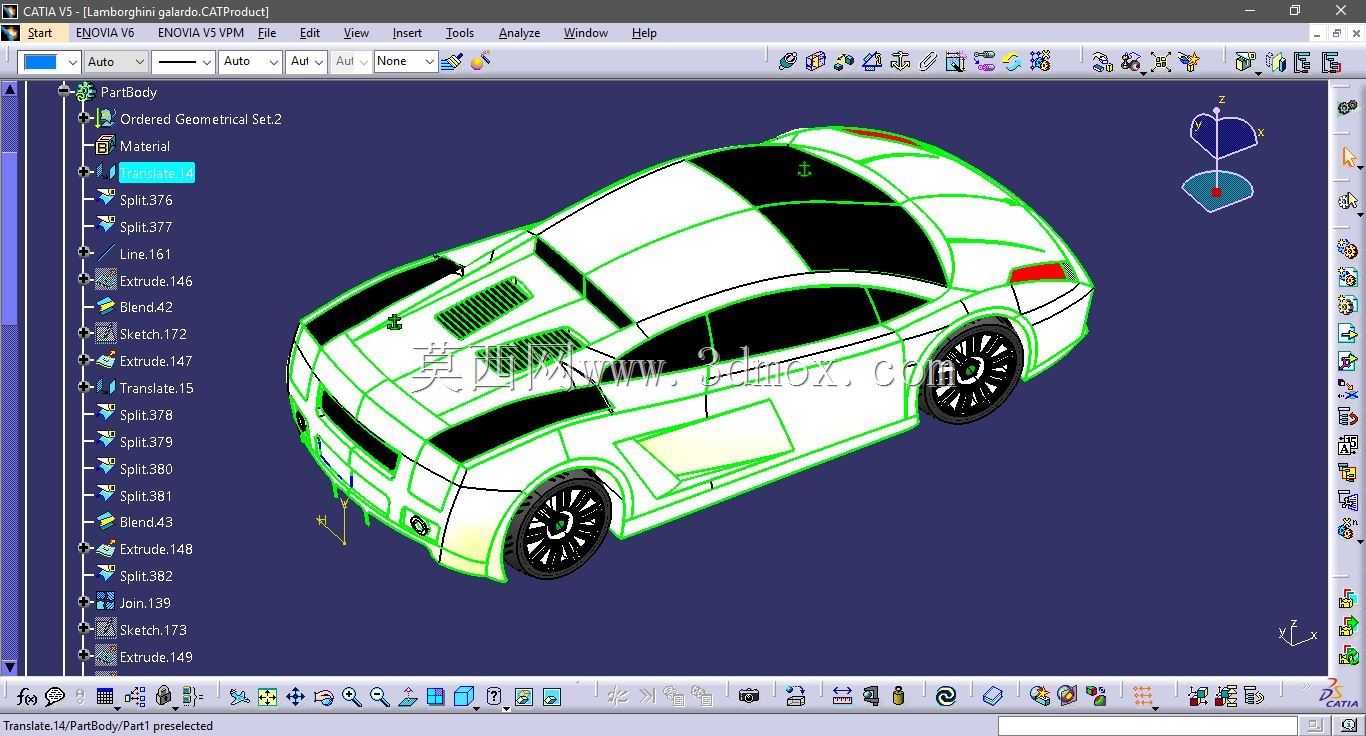Open the Edit menu
1366x736 pixels.
click(310, 33)
